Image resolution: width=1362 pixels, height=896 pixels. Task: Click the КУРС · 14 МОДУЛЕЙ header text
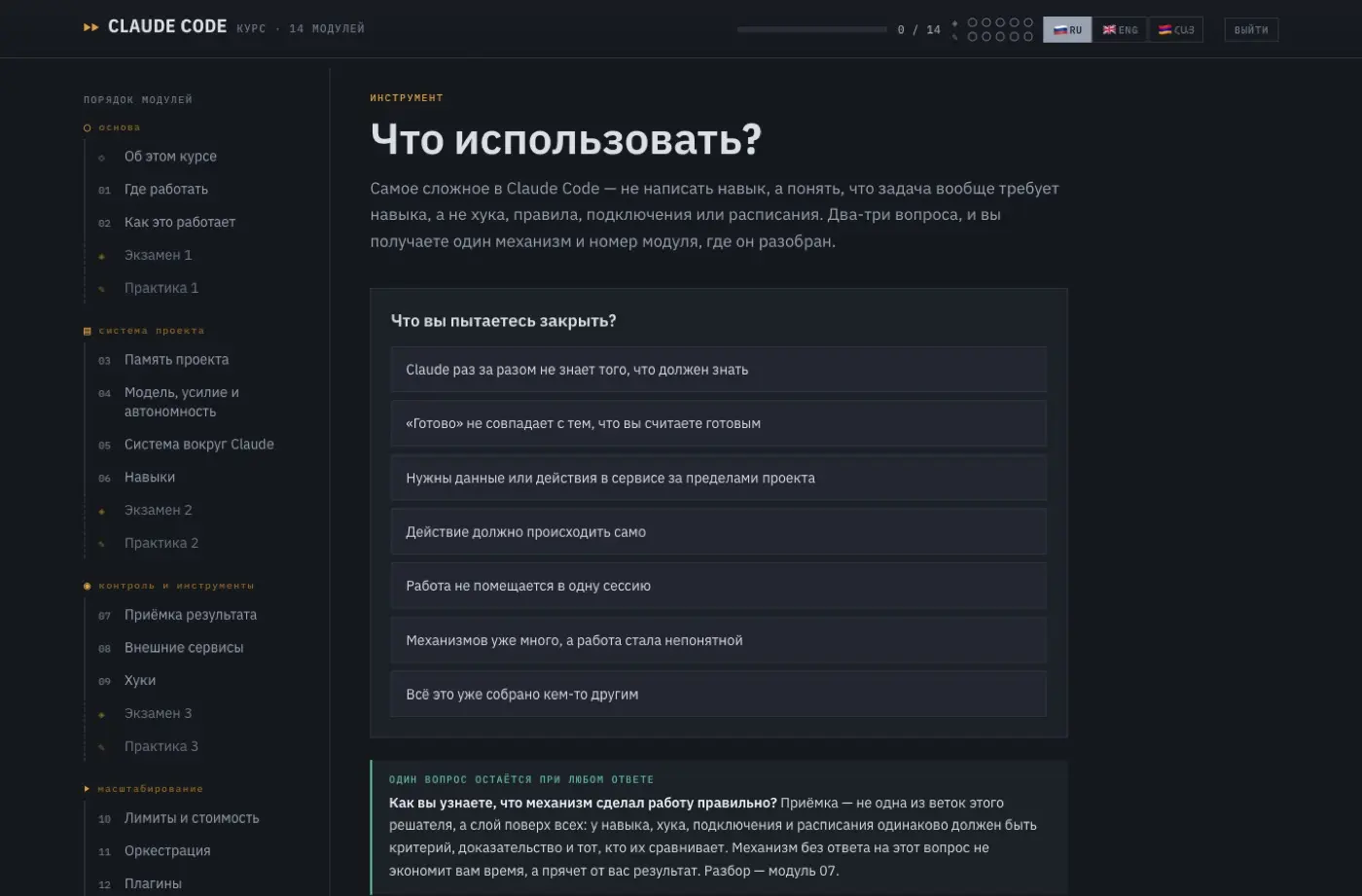coord(301,29)
